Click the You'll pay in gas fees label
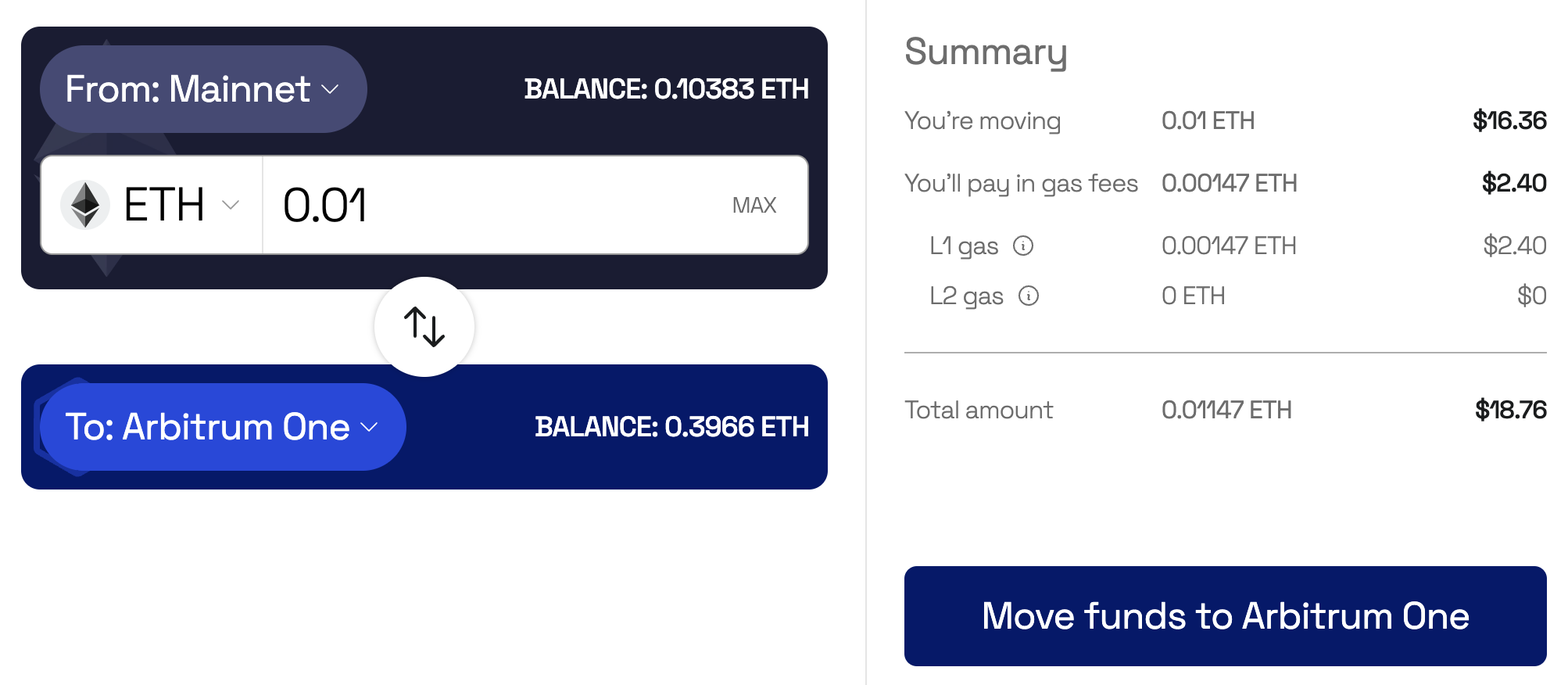Screen dimensions: 1568x685 [1021, 183]
